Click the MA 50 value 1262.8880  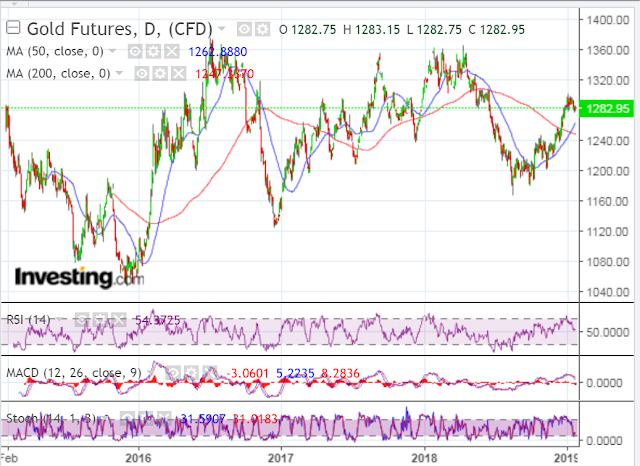218,52
